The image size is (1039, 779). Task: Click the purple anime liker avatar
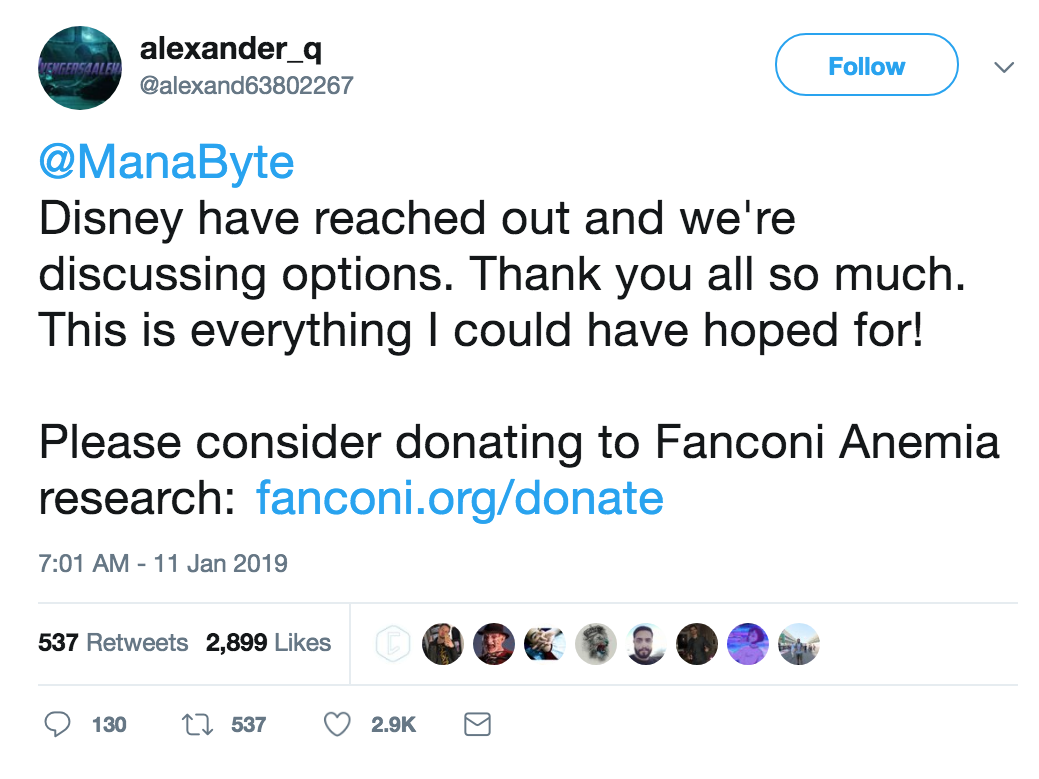coord(747,644)
